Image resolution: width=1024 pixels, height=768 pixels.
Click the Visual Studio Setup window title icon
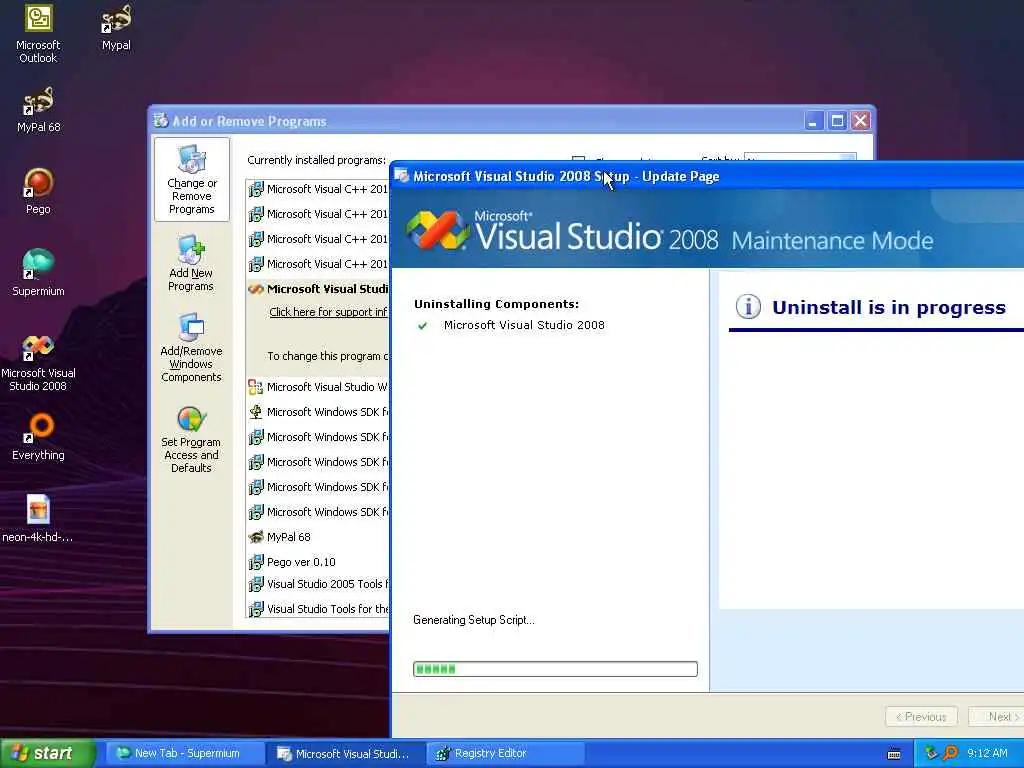[x=402, y=176]
